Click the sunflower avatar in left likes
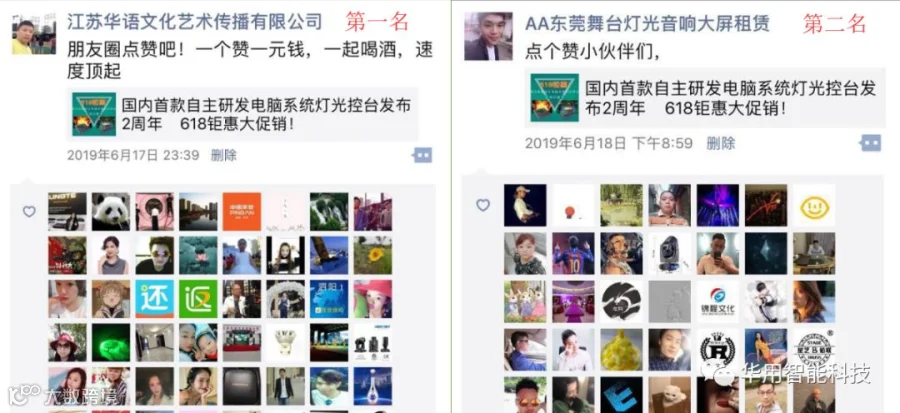 (x=373, y=255)
